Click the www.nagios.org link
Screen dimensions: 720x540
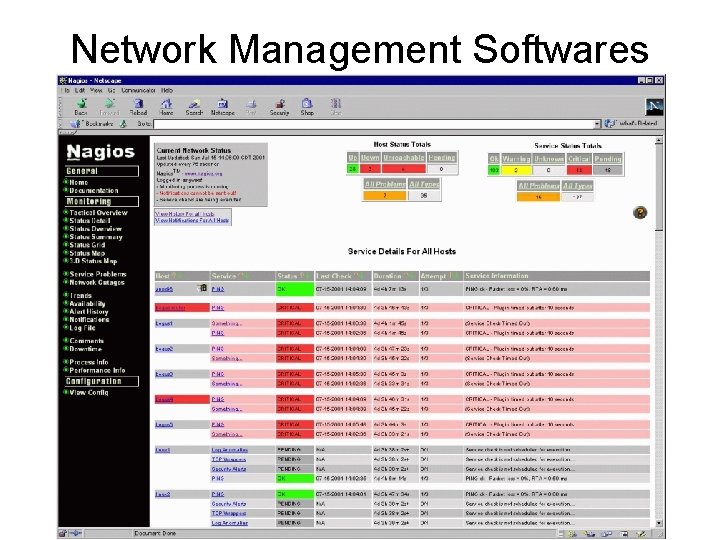[x=203, y=174]
